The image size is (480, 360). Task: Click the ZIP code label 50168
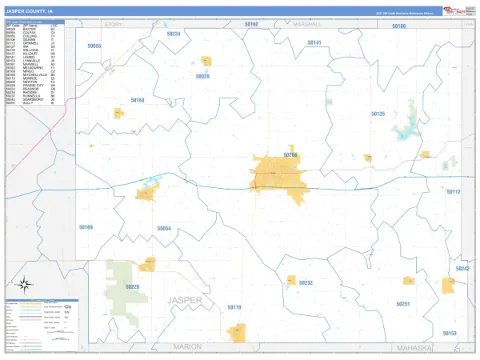[x=137, y=100]
